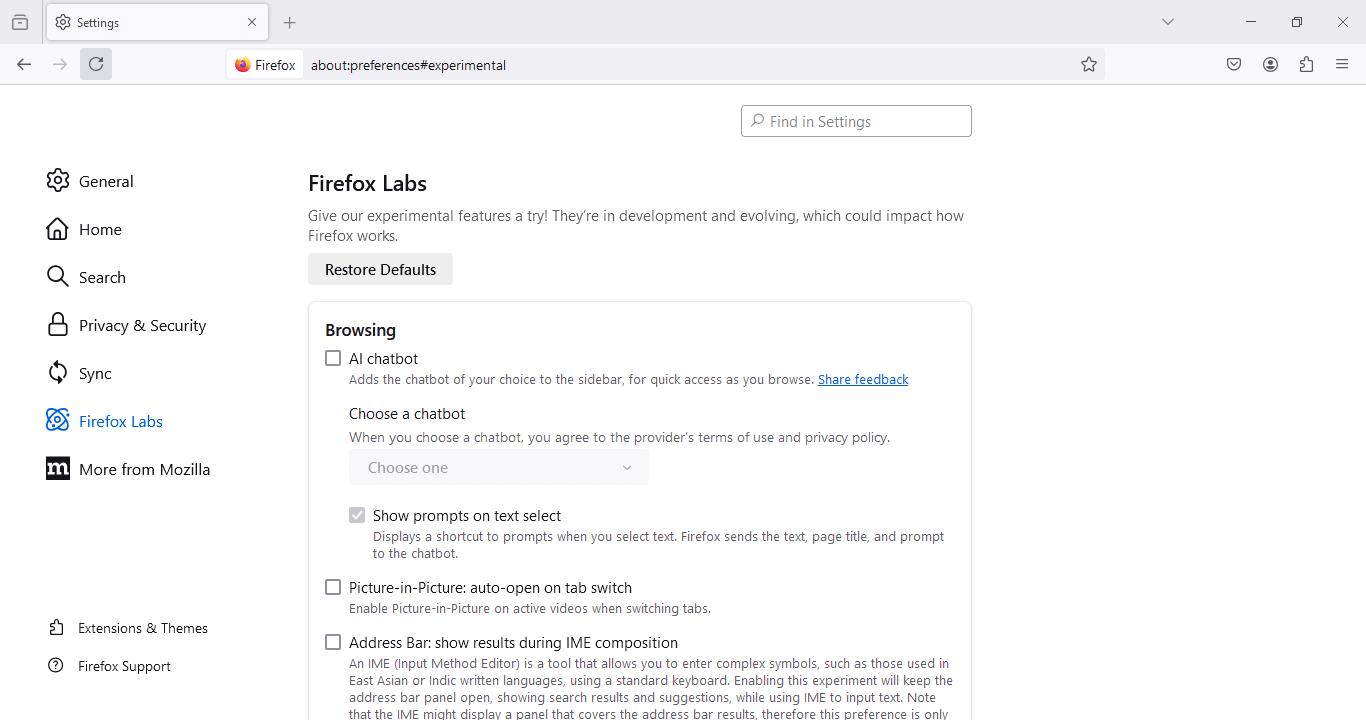Go to Privacy & Security settings

142,325
